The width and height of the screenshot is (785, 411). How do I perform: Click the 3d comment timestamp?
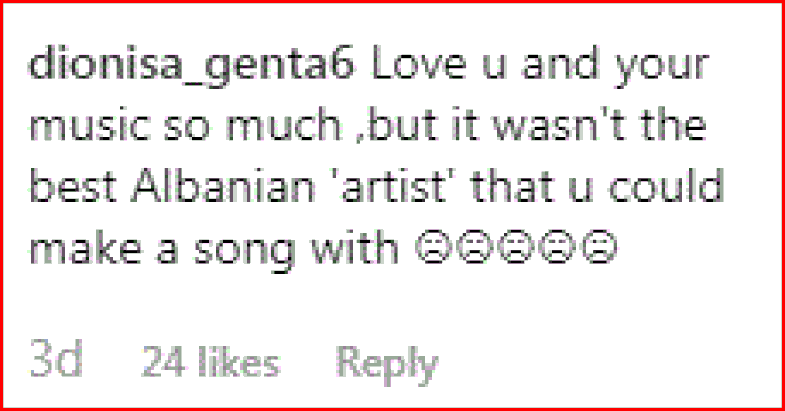(x=56, y=359)
